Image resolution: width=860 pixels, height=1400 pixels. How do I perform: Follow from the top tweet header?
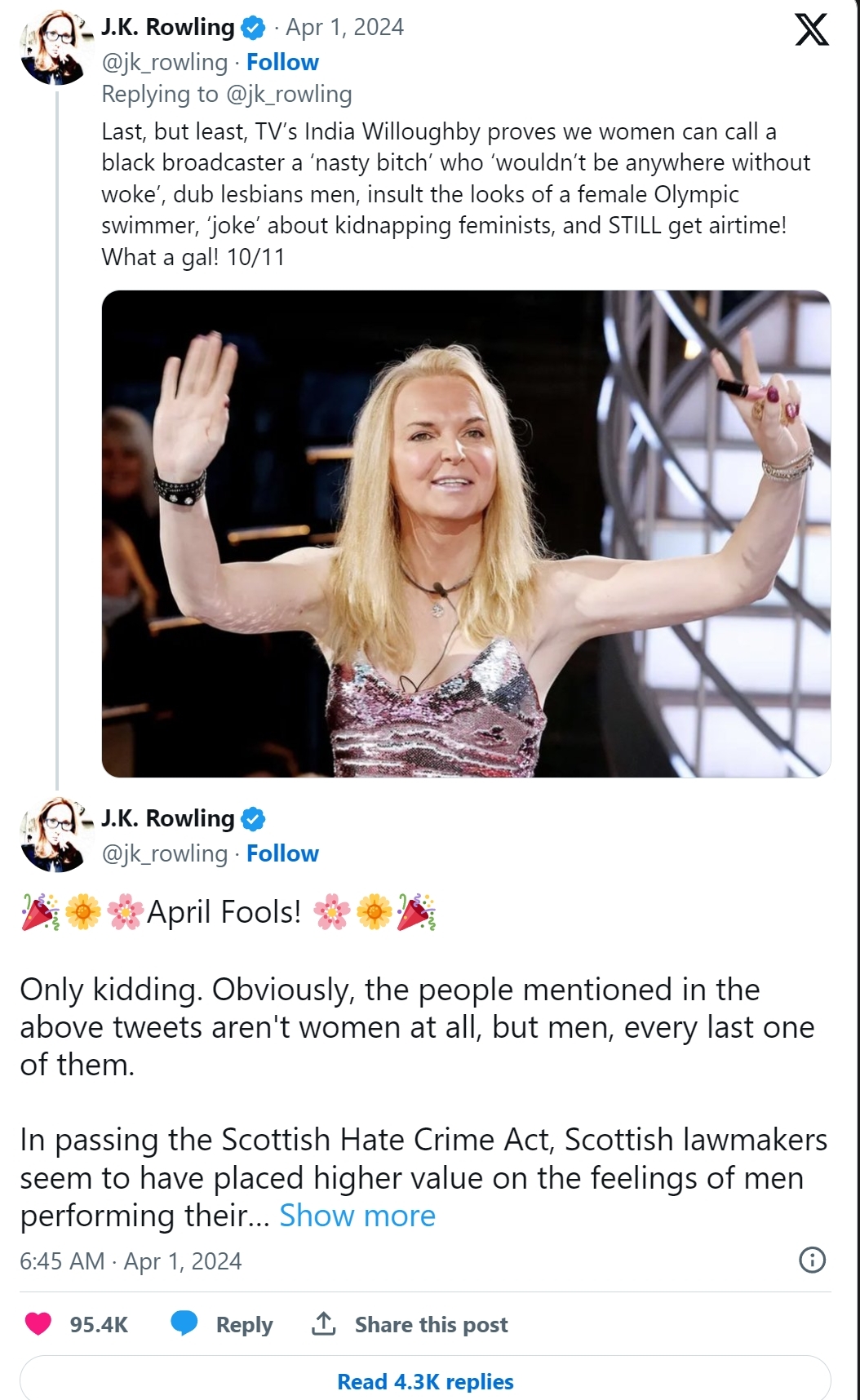pos(282,62)
